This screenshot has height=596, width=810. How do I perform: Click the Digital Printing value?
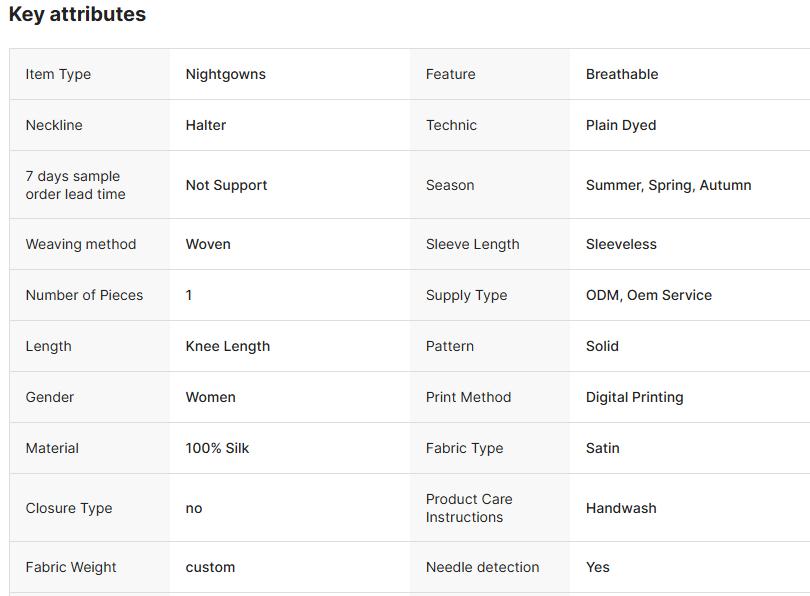pyautogui.click(x=635, y=397)
